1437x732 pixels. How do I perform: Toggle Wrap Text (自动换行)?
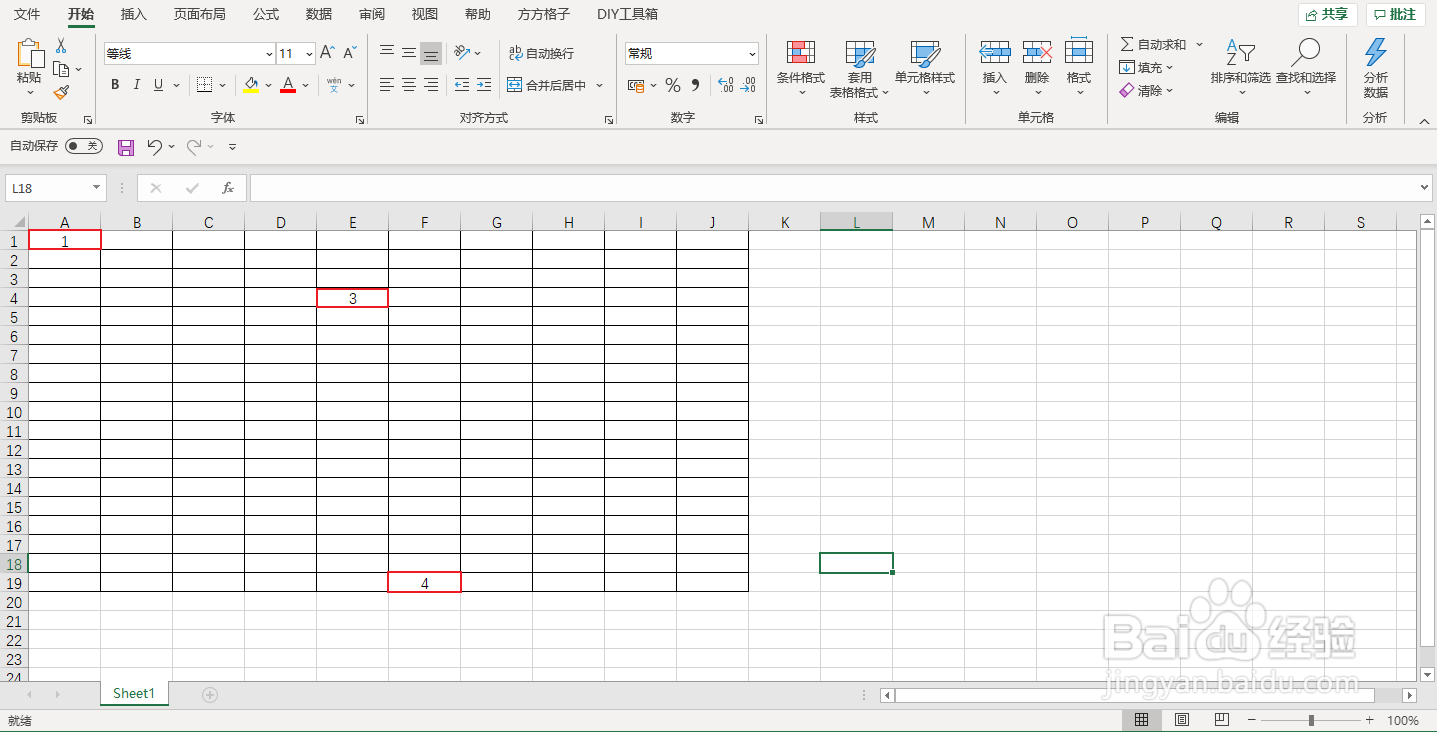pos(541,53)
